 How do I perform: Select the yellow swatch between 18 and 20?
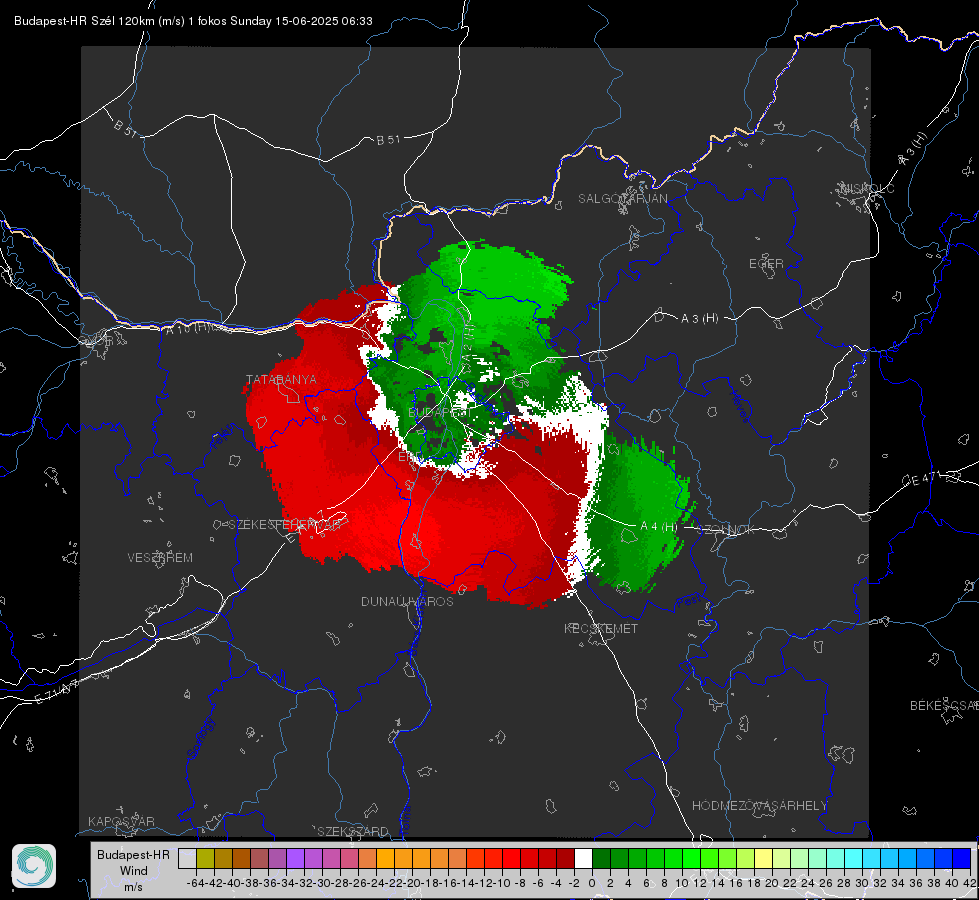point(764,859)
